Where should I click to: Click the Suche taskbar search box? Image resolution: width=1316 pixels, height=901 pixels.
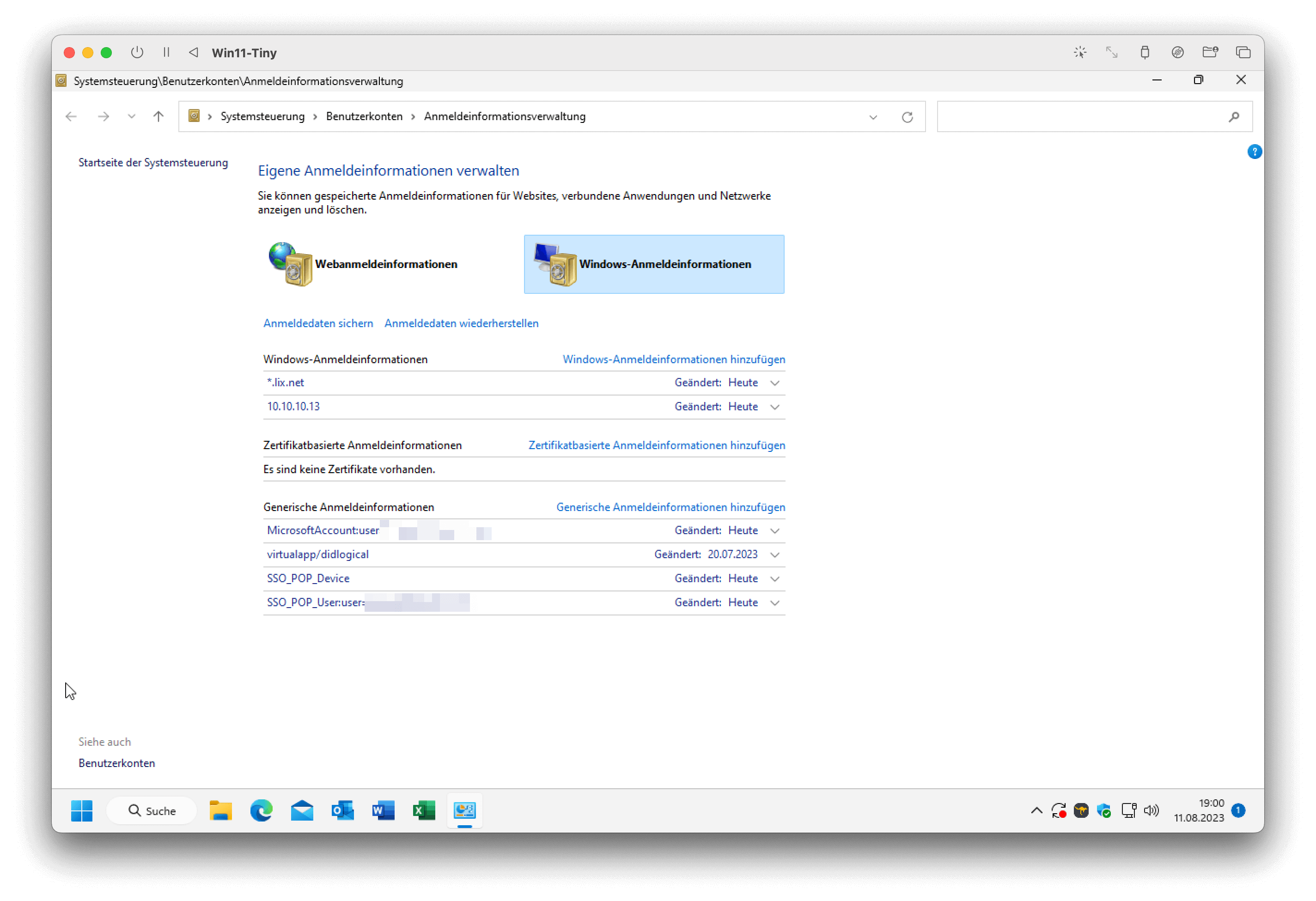coord(152,810)
